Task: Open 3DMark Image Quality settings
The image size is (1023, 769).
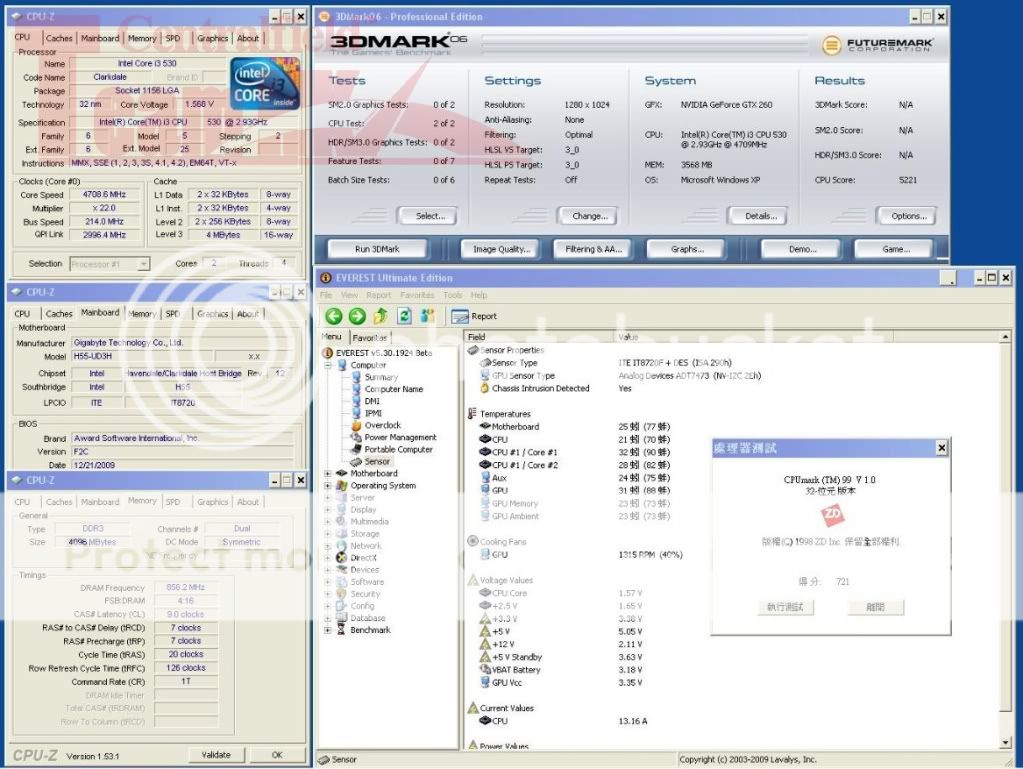Action: [501, 249]
